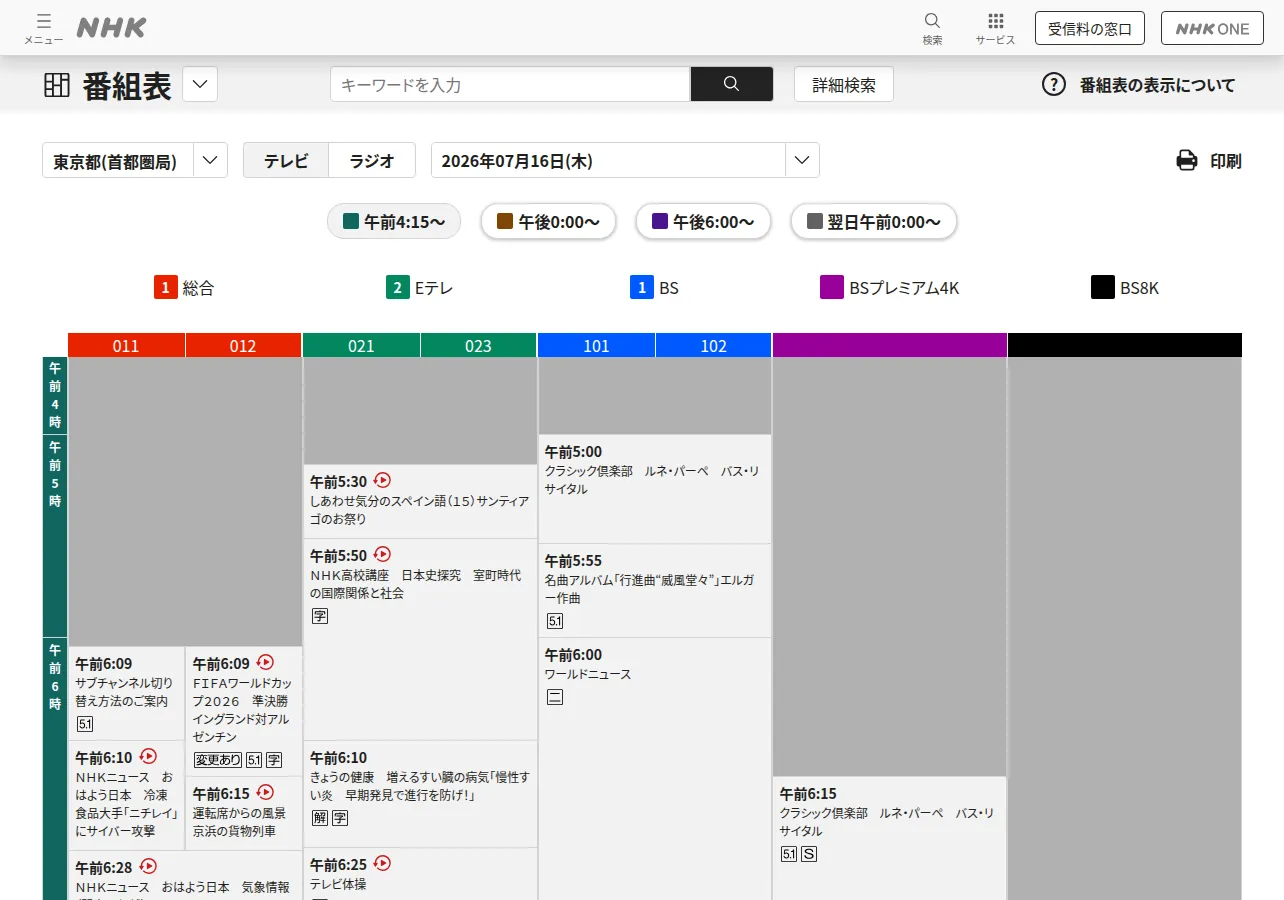Select the BS channel label
The height and width of the screenshot is (900, 1284).
click(654, 288)
